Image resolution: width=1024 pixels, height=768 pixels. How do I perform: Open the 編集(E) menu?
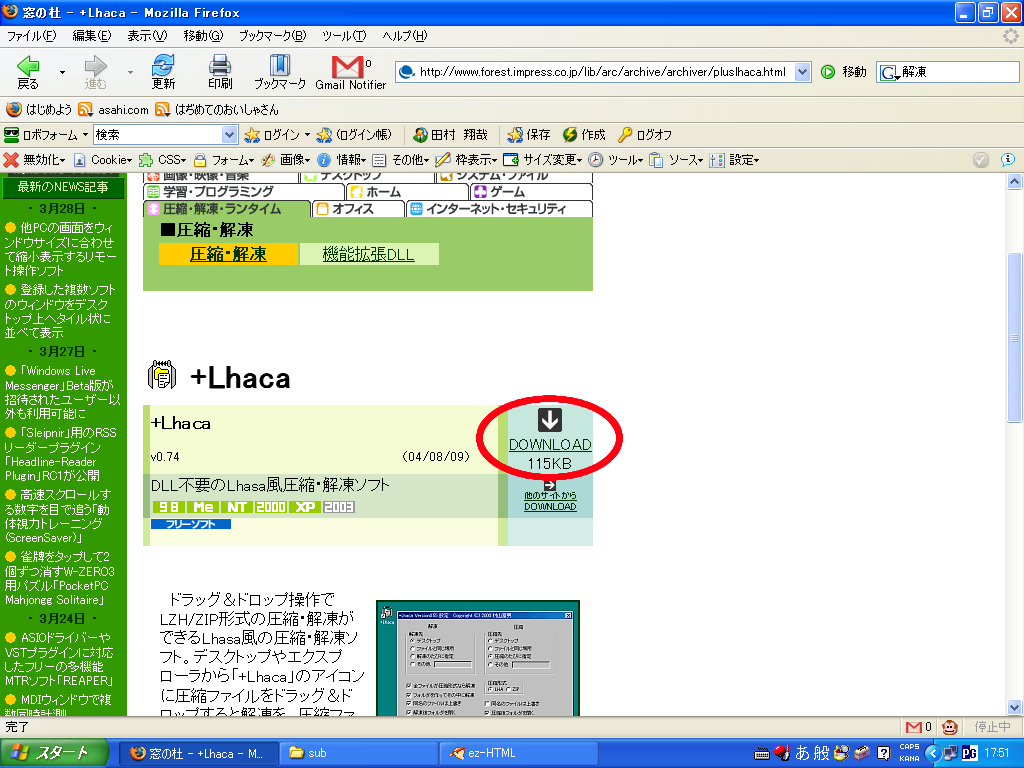(91, 36)
